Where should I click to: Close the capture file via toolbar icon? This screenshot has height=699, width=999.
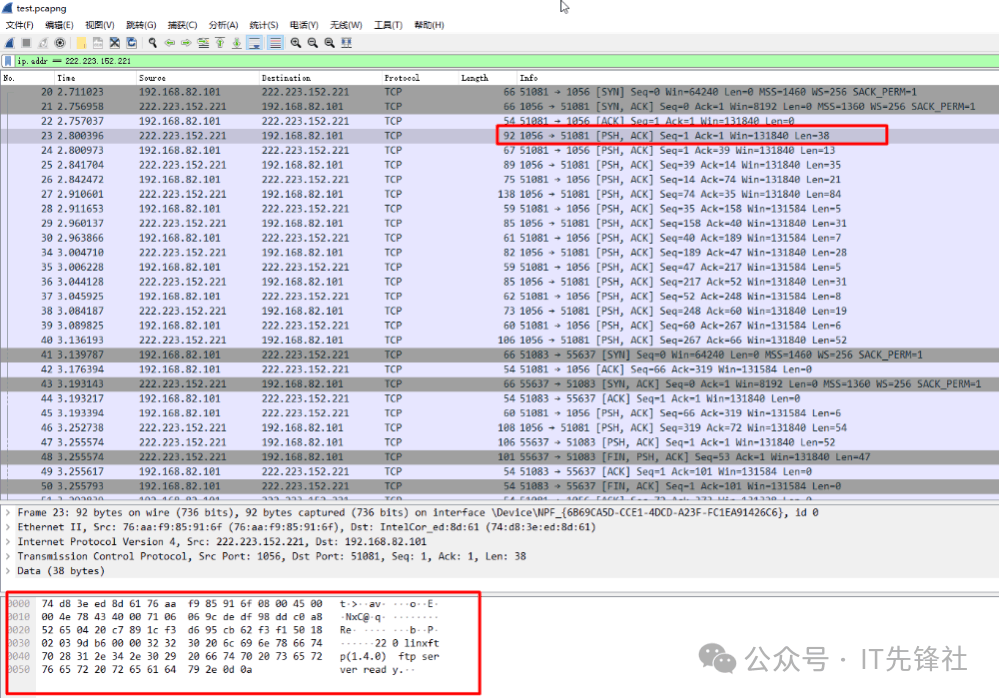[x=115, y=43]
